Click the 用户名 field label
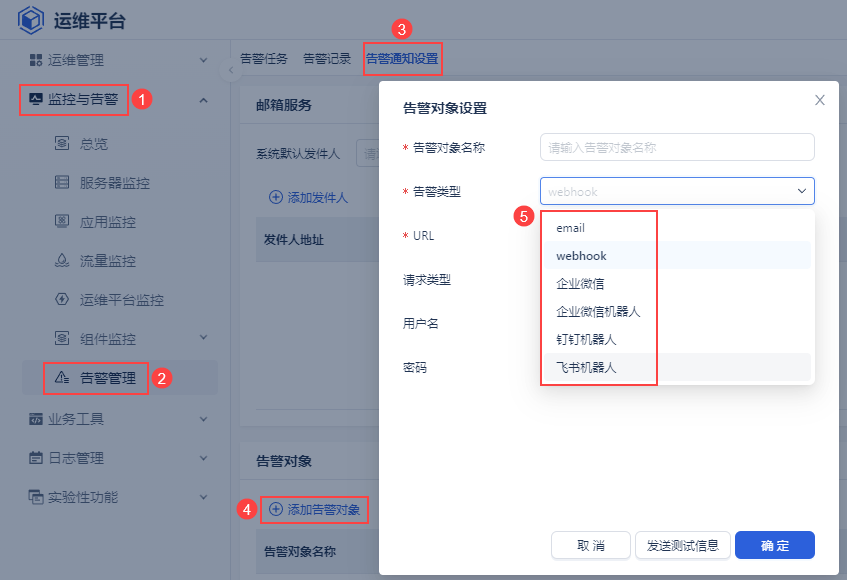 point(421,323)
